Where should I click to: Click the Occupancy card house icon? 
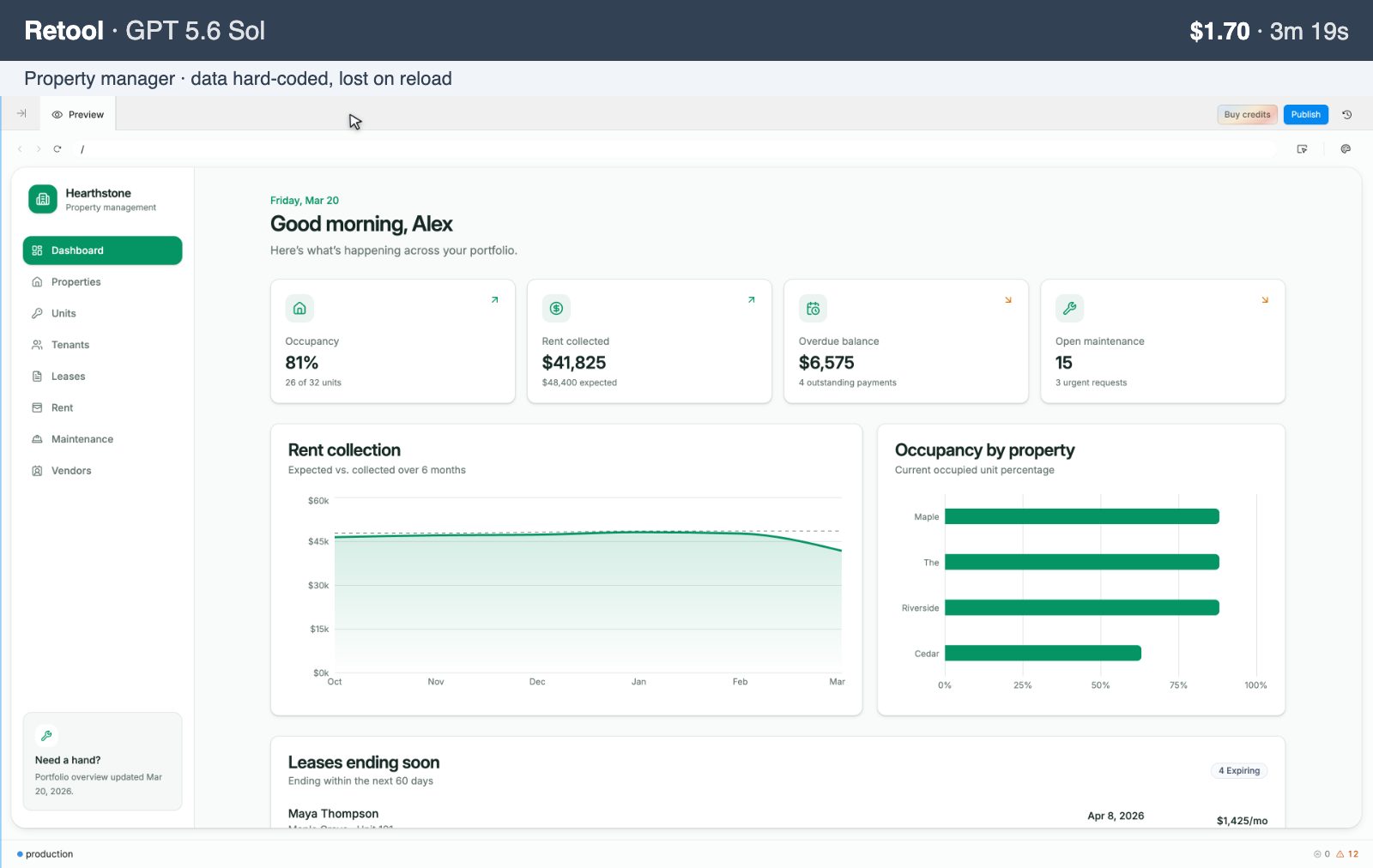coord(299,308)
